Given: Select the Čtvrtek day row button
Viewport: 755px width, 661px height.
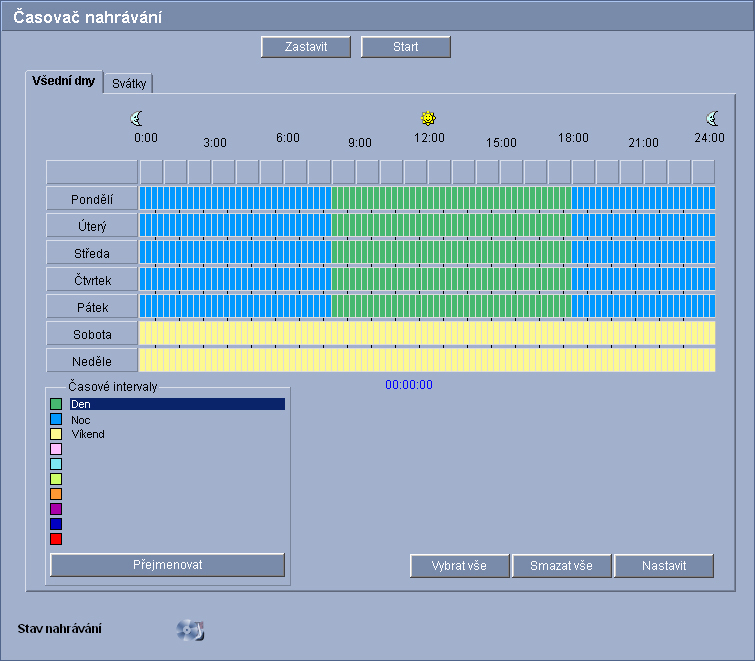Looking at the screenshot, I should coord(92,280).
